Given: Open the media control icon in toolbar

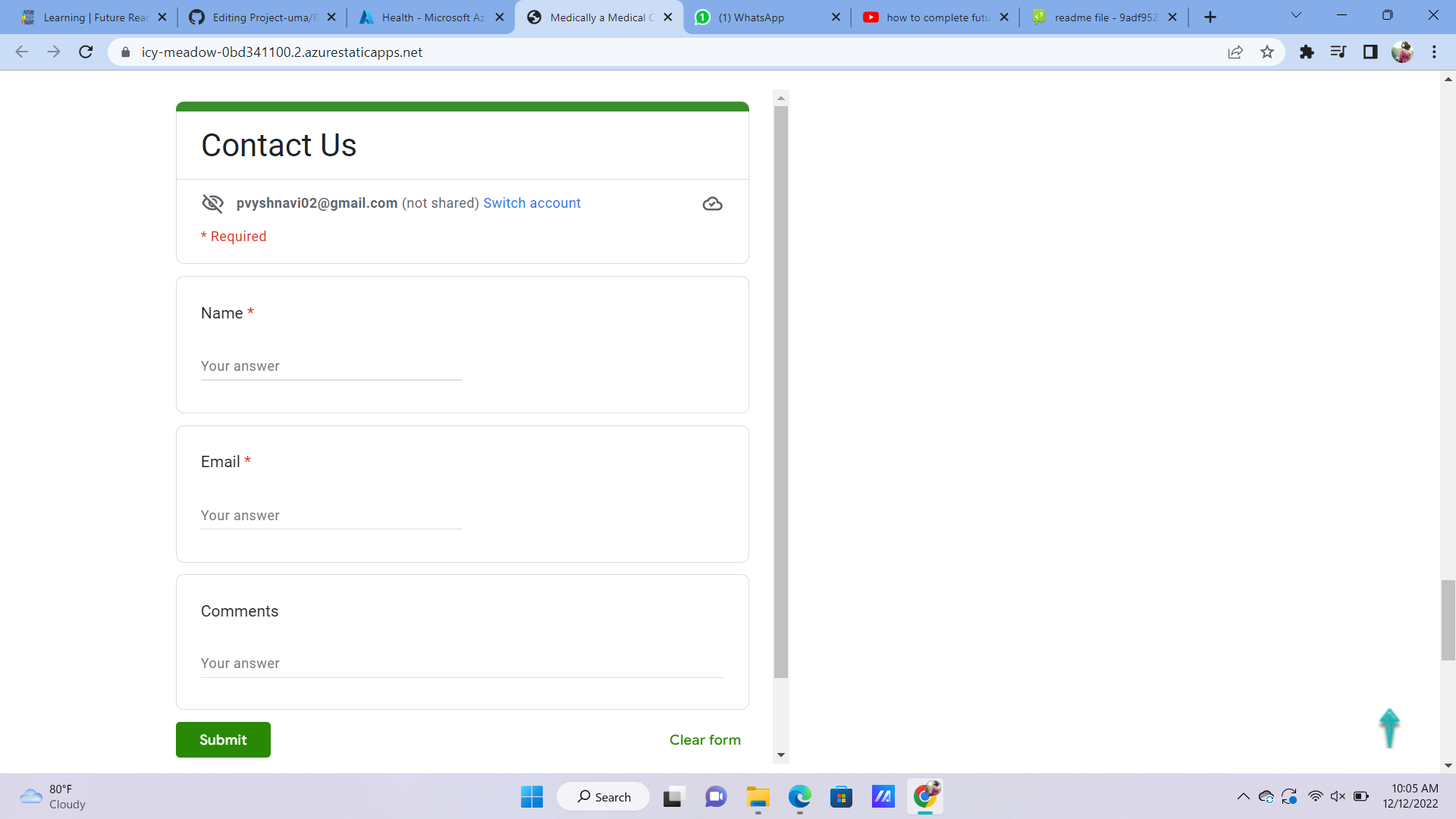Looking at the screenshot, I should [x=1338, y=52].
